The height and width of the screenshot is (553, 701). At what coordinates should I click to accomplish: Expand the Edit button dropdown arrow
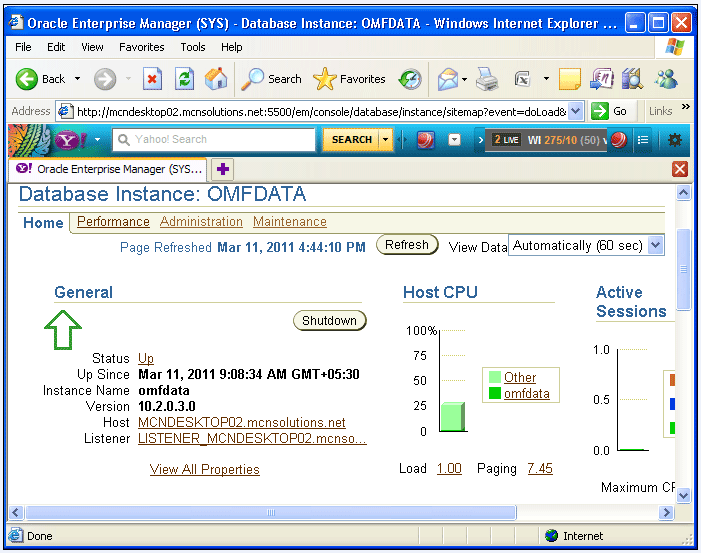[x=546, y=79]
